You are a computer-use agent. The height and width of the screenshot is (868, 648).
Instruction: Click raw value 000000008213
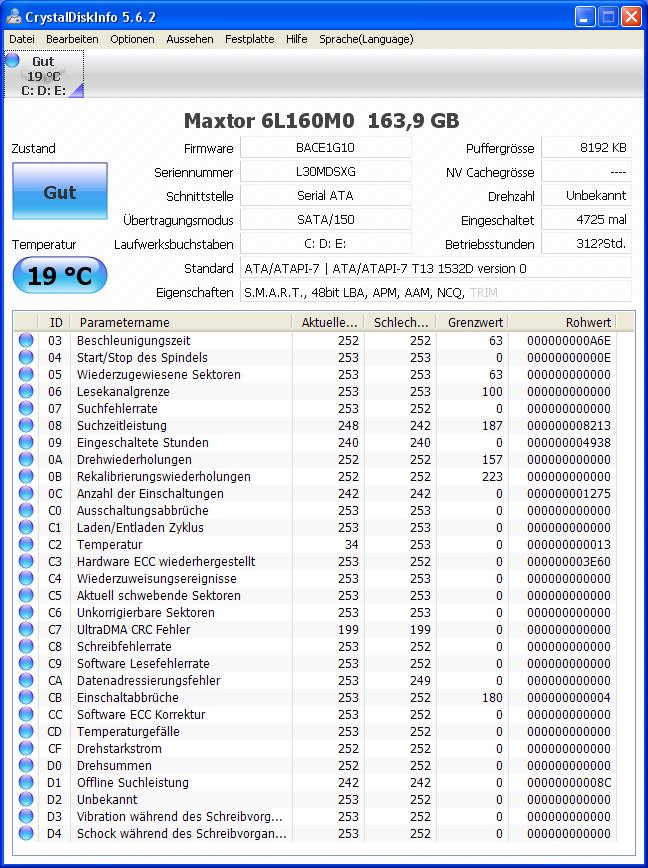(569, 426)
